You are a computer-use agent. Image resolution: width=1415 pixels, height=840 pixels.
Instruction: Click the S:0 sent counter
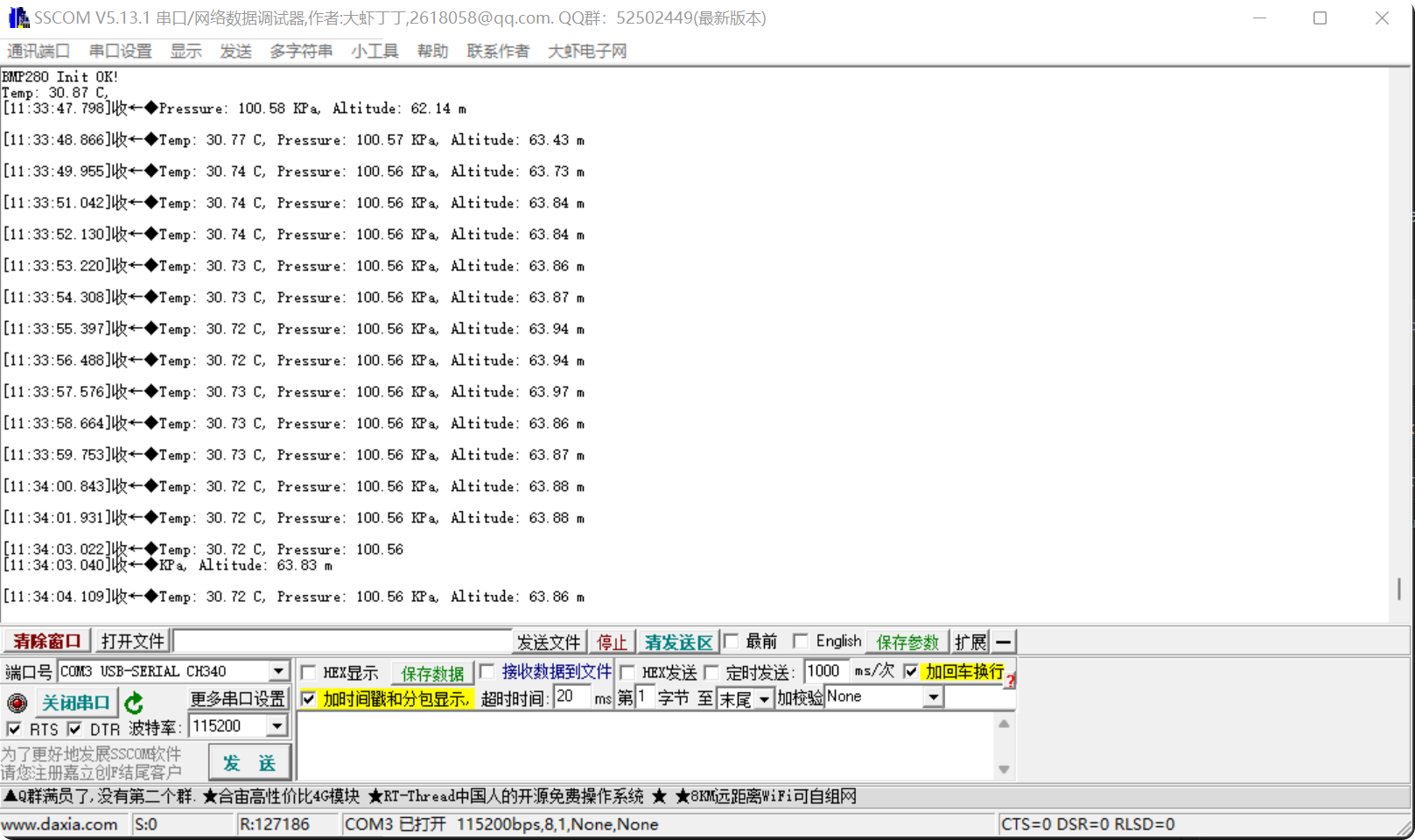[146, 824]
